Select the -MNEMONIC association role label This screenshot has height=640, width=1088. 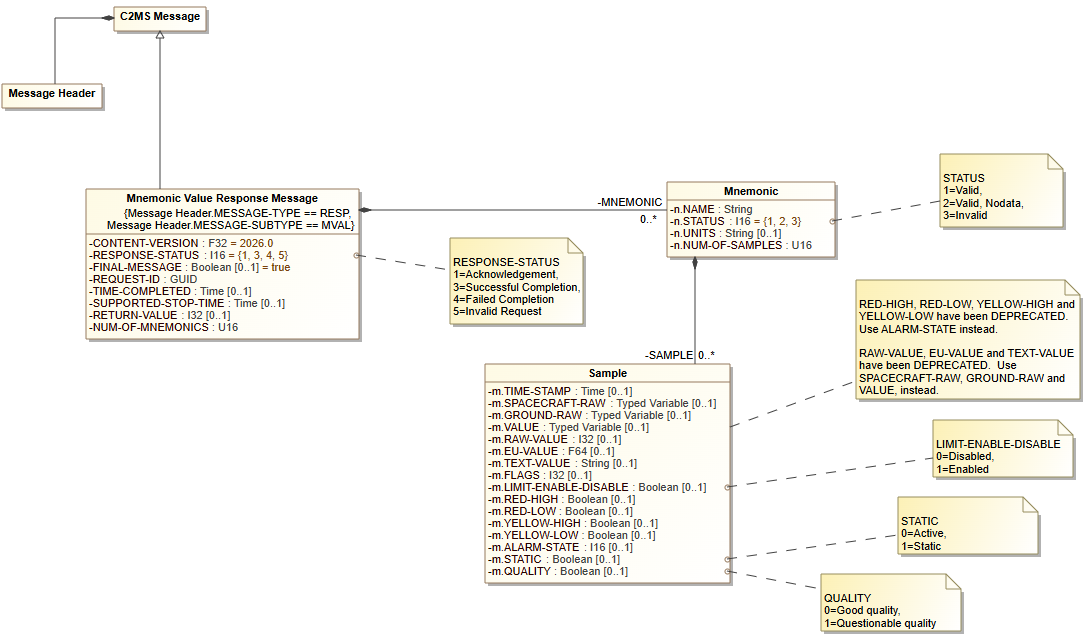point(629,202)
